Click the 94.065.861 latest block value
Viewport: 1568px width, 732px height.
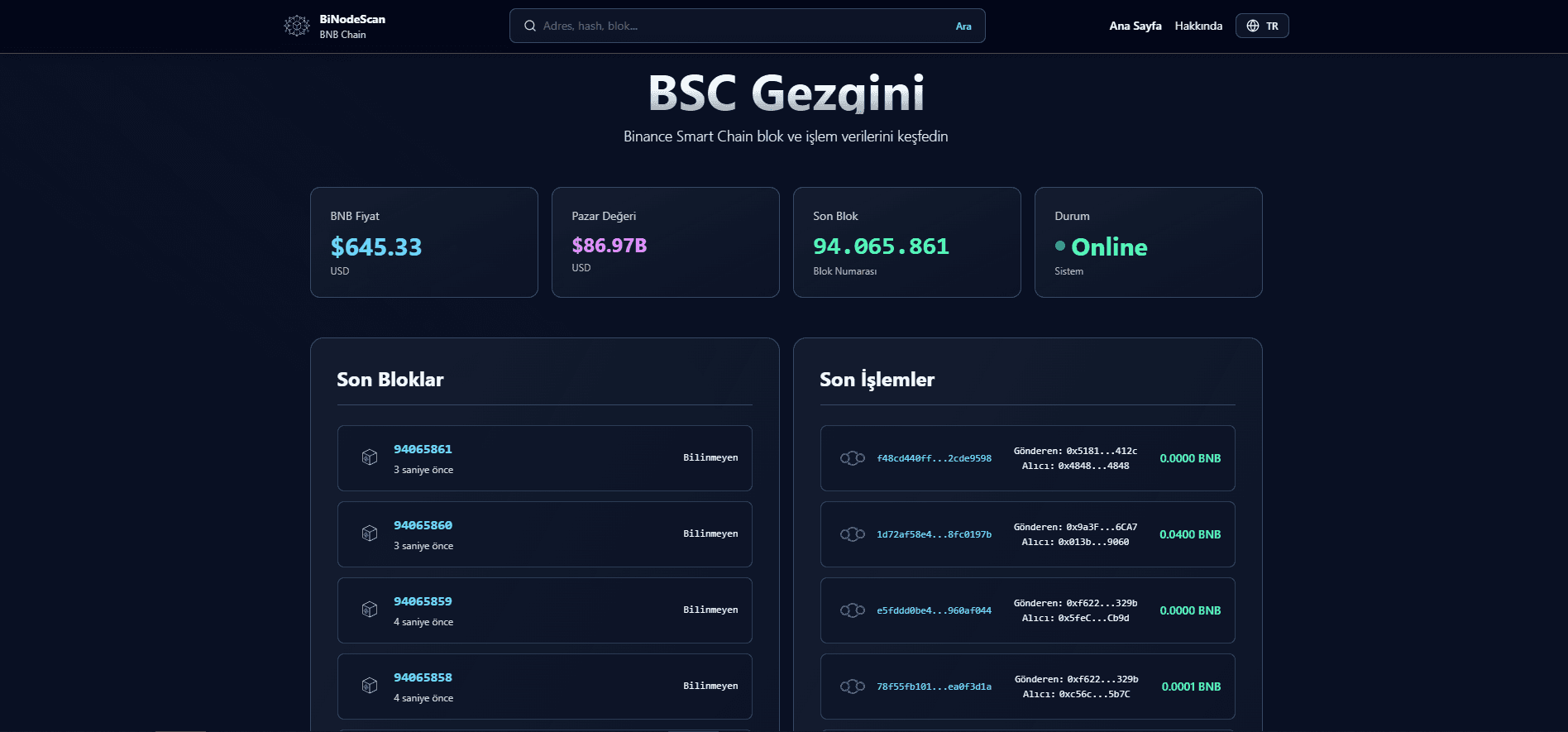pyautogui.click(x=881, y=246)
